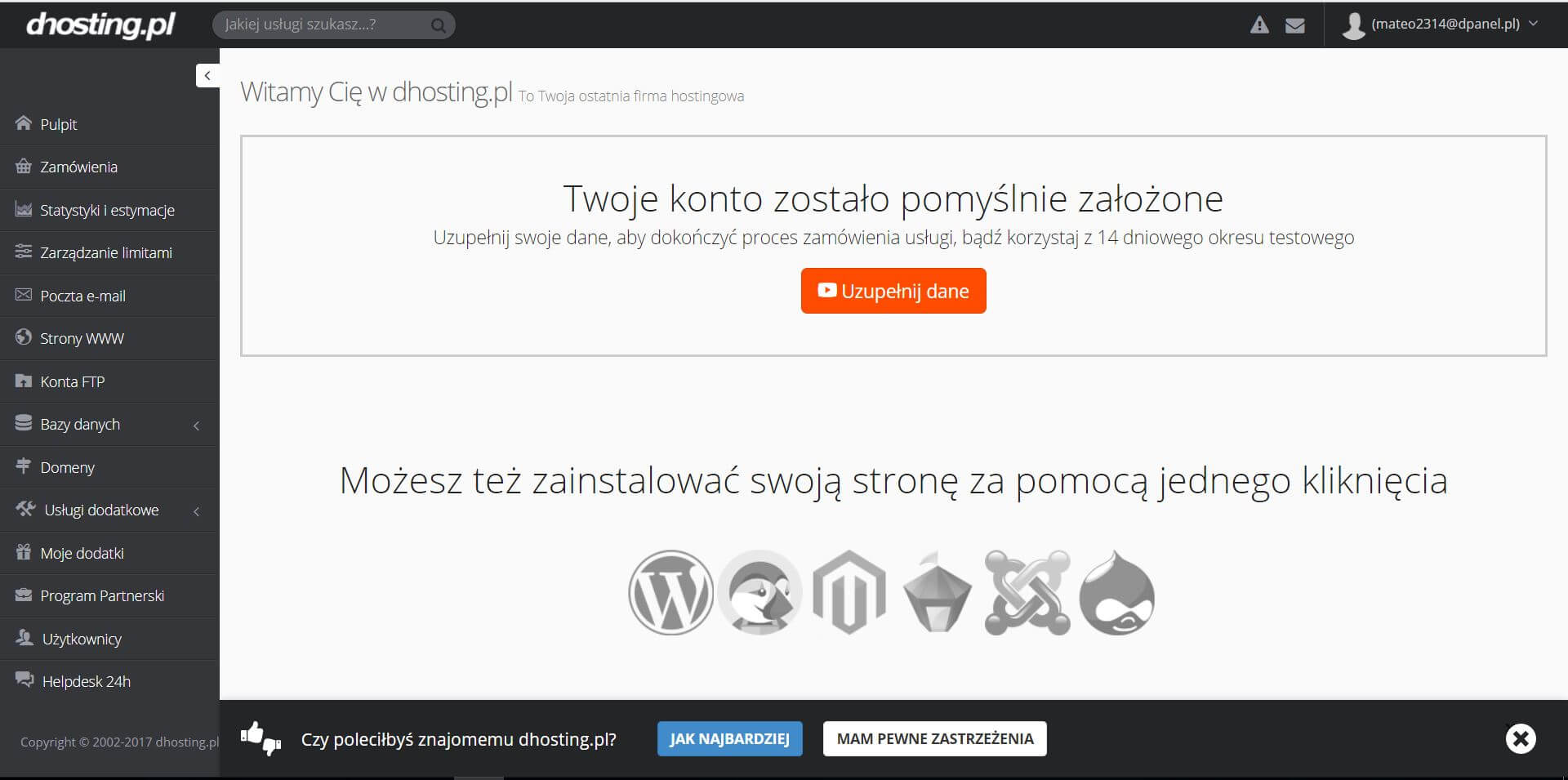
Task: Click the chart icon beside Statystyki i estymacje
Action: tap(24, 210)
